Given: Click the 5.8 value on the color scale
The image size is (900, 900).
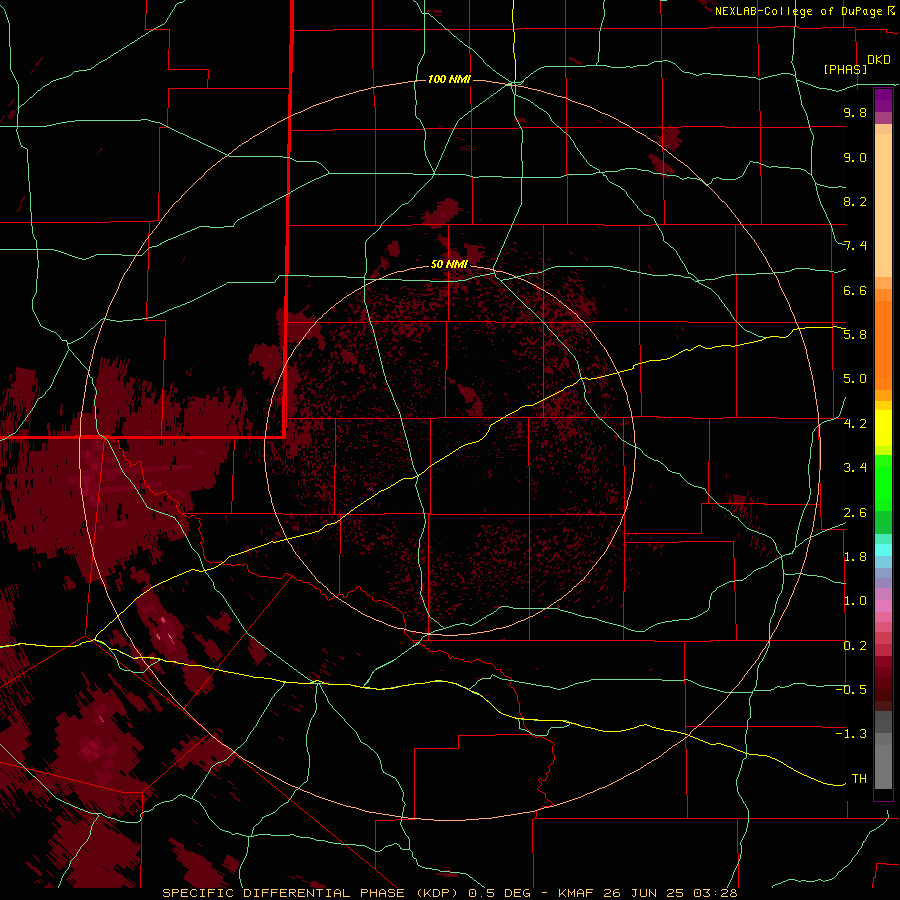Looking at the screenshot, I should click(855, 335).
